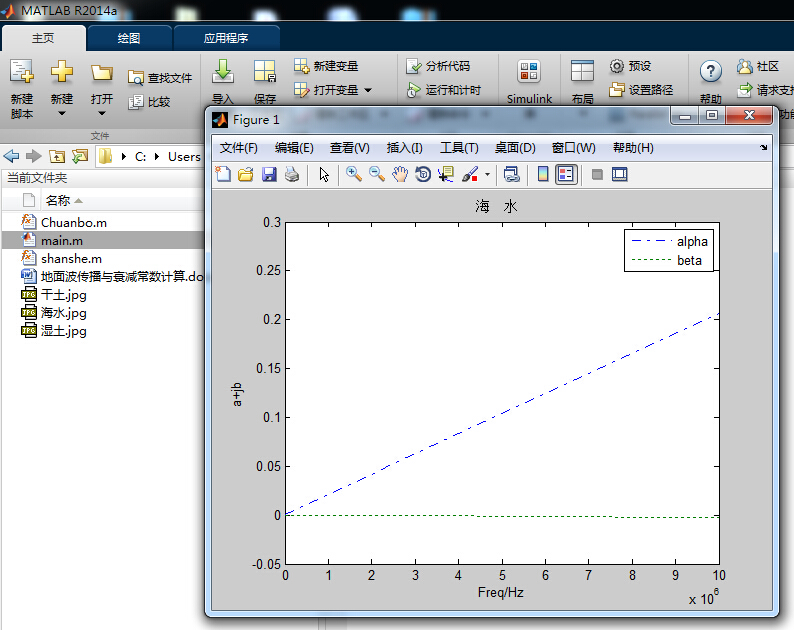Click Open File icon in Figure toolbar
Image resolution: width=794 pixels, height=630 pixels.
[x=246, y=175]
